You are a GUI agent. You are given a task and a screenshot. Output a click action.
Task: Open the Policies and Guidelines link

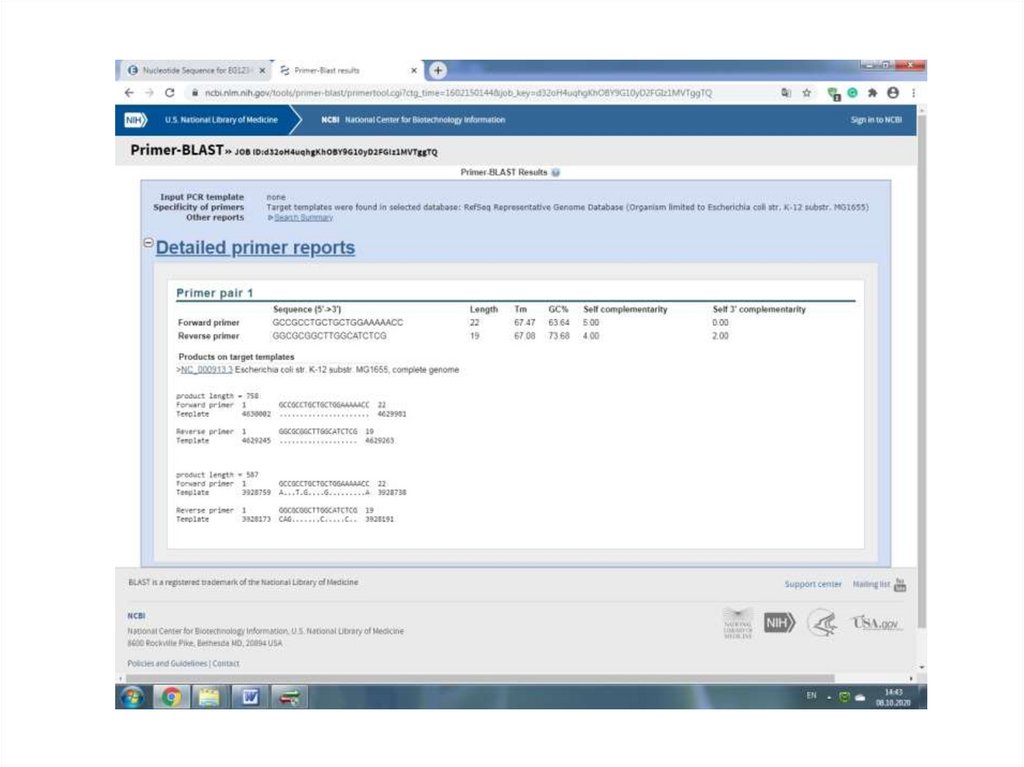coord(167,663)
